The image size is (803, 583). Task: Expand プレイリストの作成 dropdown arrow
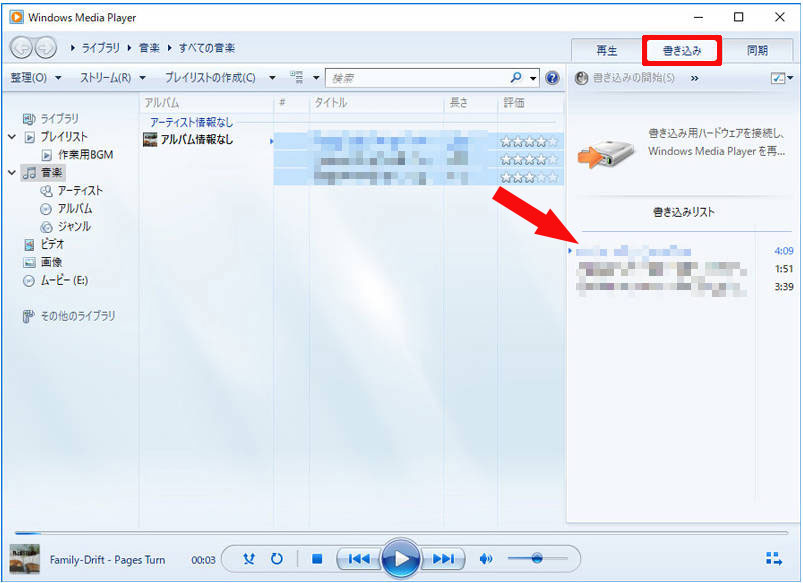coord(272,78)
